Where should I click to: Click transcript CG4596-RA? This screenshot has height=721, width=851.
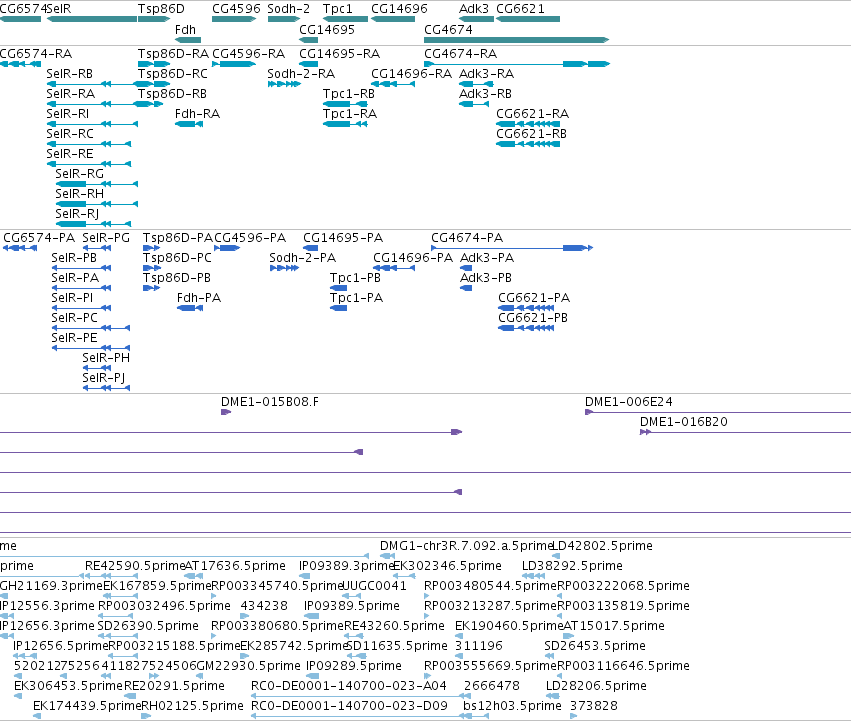pyautogui.click(x=234, y=64)
